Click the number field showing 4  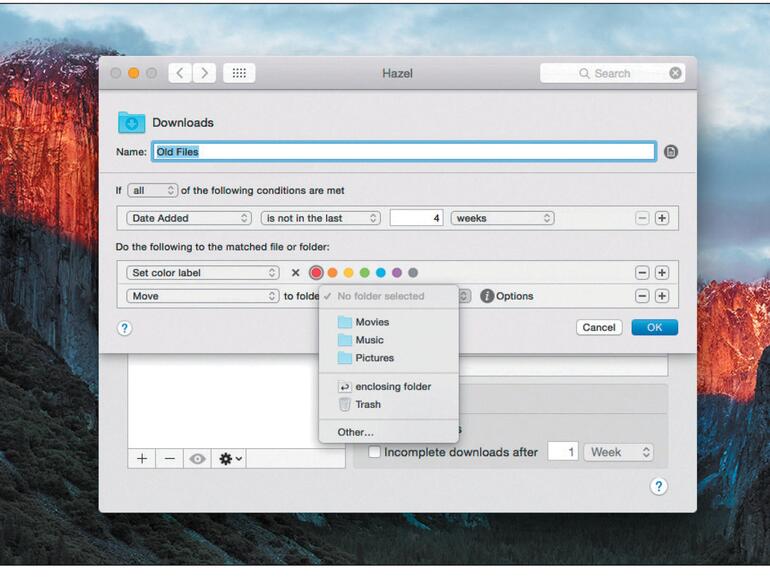(416, 218)
